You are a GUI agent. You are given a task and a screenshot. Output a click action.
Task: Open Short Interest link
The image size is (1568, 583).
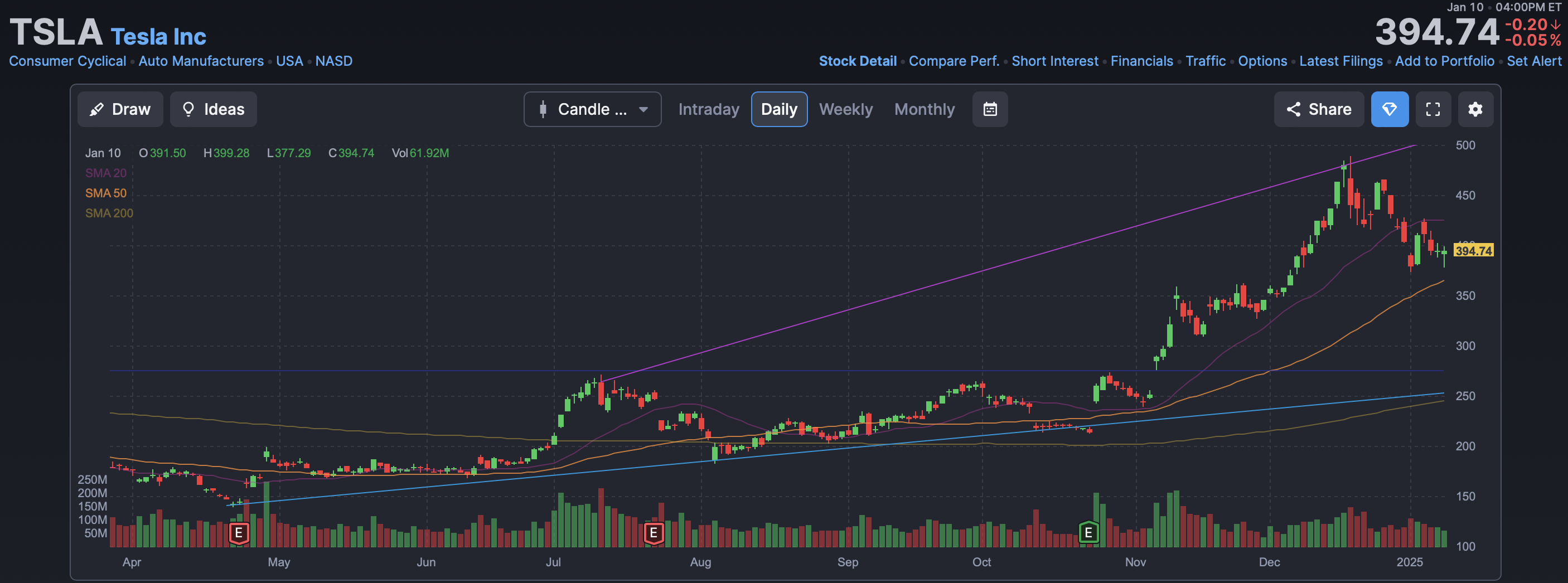(x=1055, y=61)
